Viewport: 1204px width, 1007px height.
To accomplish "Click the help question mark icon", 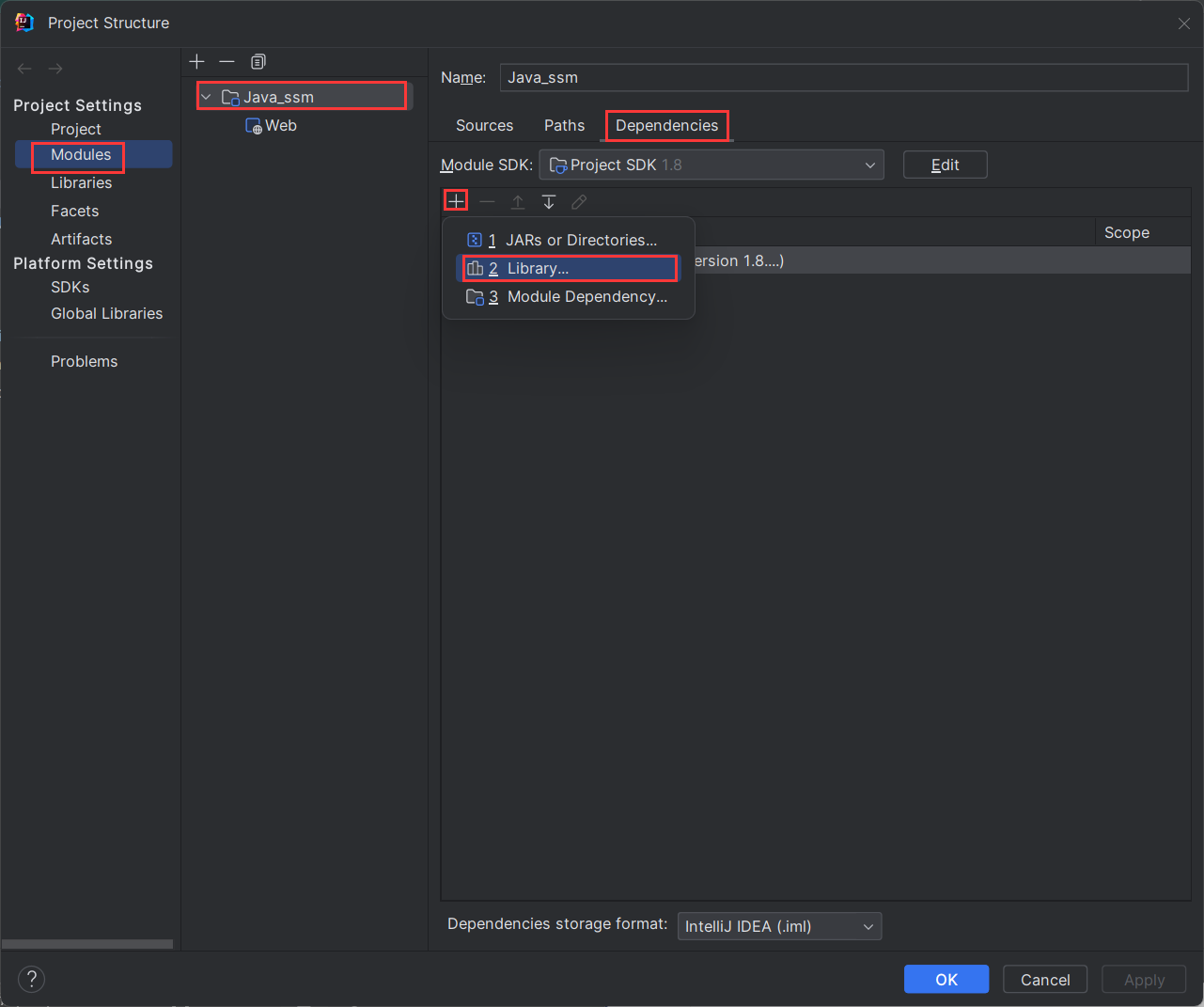I will click(31, 979).
